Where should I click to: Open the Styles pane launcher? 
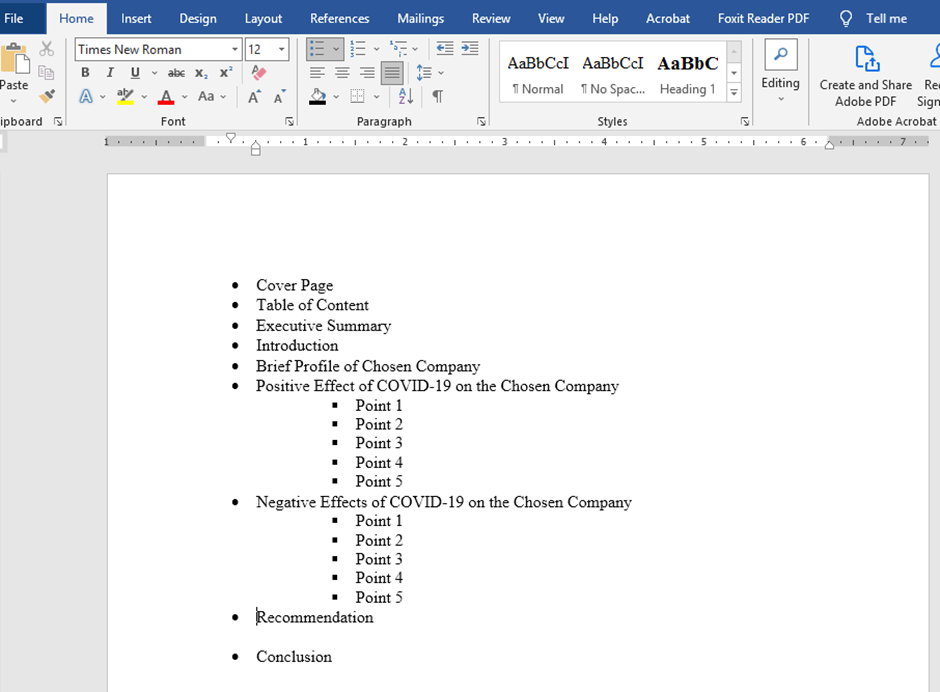745,122
